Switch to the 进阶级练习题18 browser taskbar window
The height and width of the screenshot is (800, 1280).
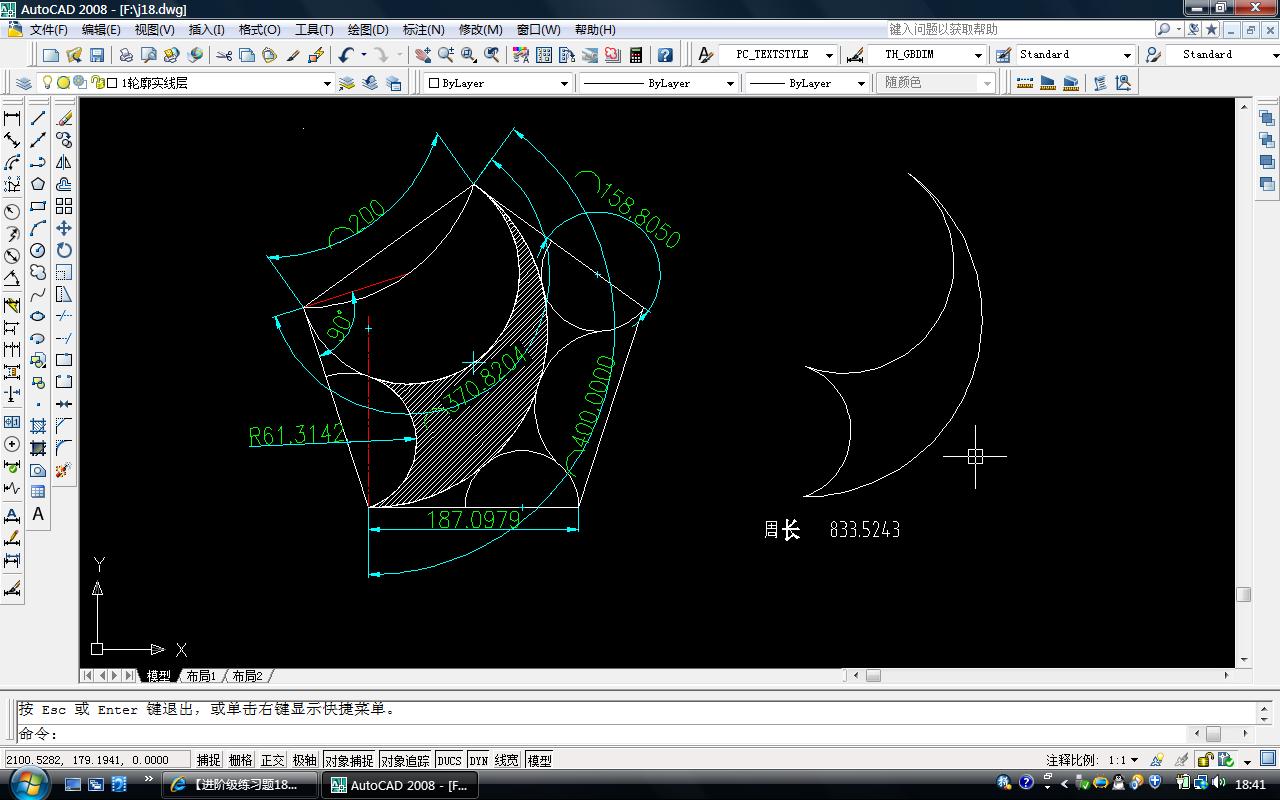(x=240, y=785)
